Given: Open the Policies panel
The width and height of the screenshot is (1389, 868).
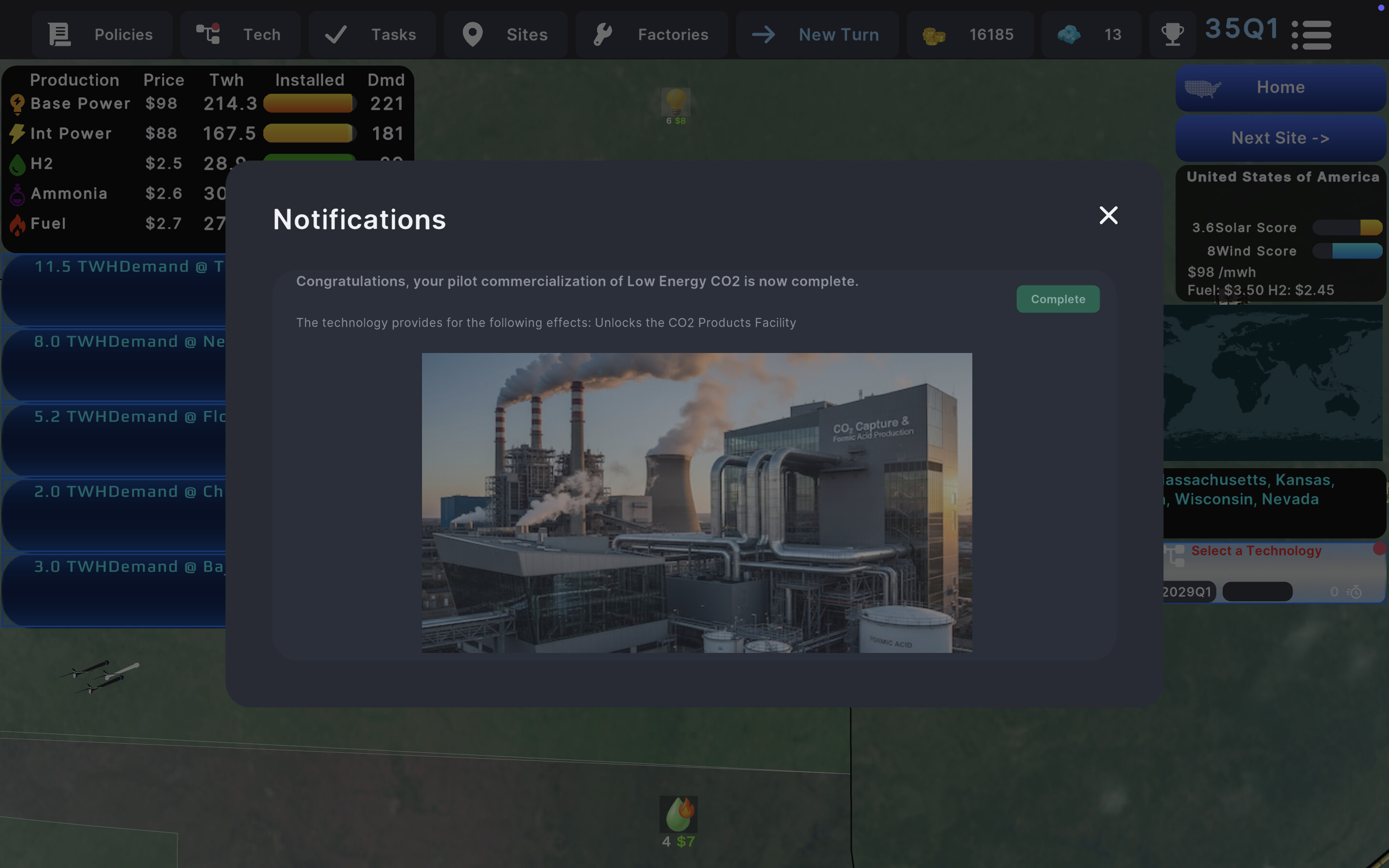Looking at the screenshot, I should tap(102, 34).
